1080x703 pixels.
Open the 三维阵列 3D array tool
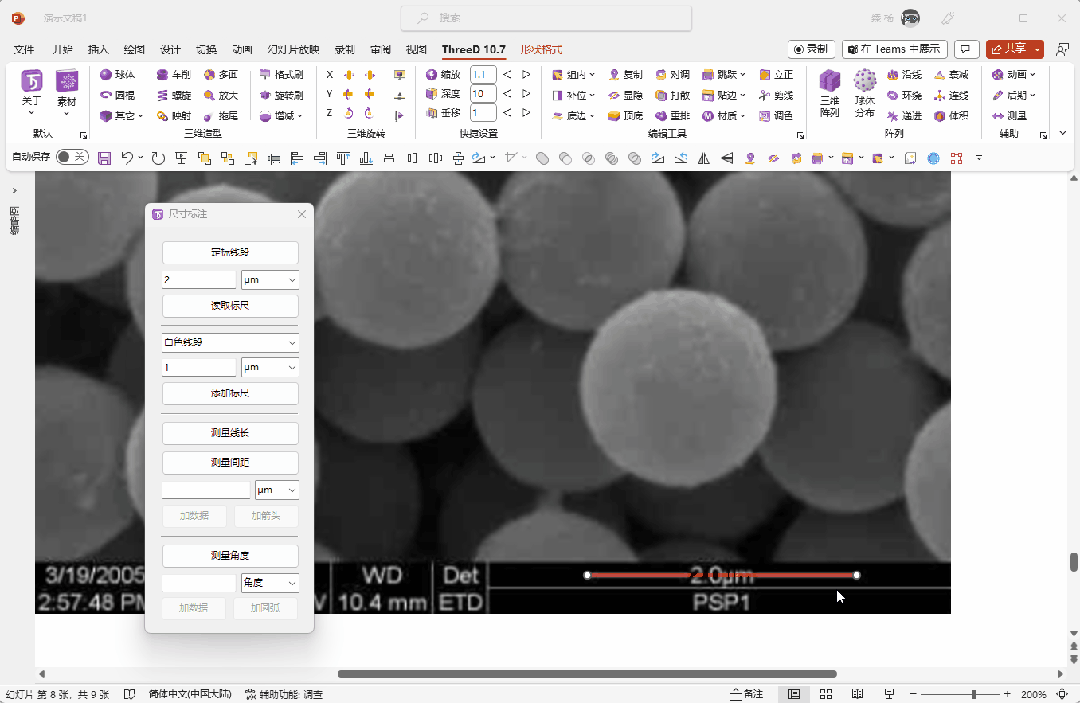click(x=829, y=94)
